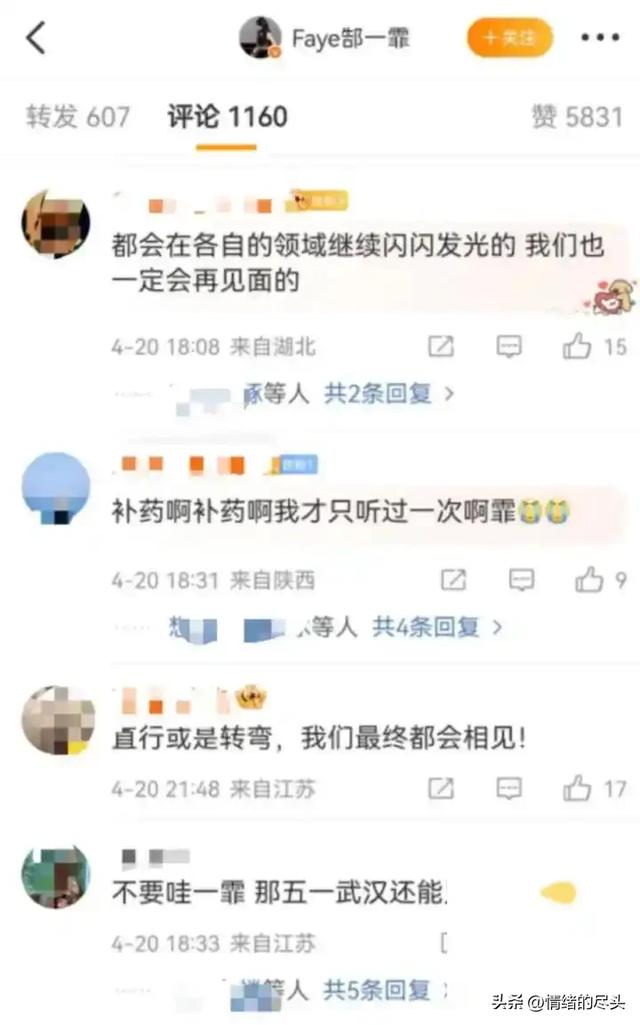Viewport: 640px width, 1025px height.
Task: Select the 评论 1160 tab
Action: coord(227,117)
